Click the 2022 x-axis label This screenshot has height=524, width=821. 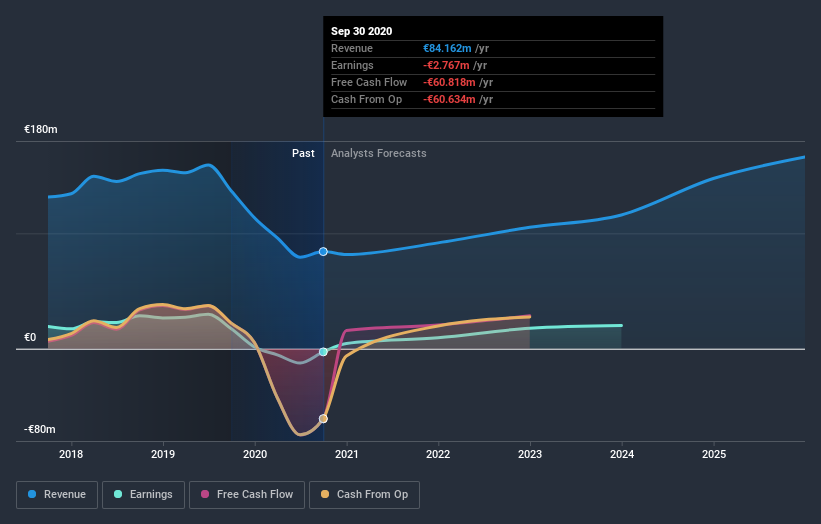[x=438, y=454]
